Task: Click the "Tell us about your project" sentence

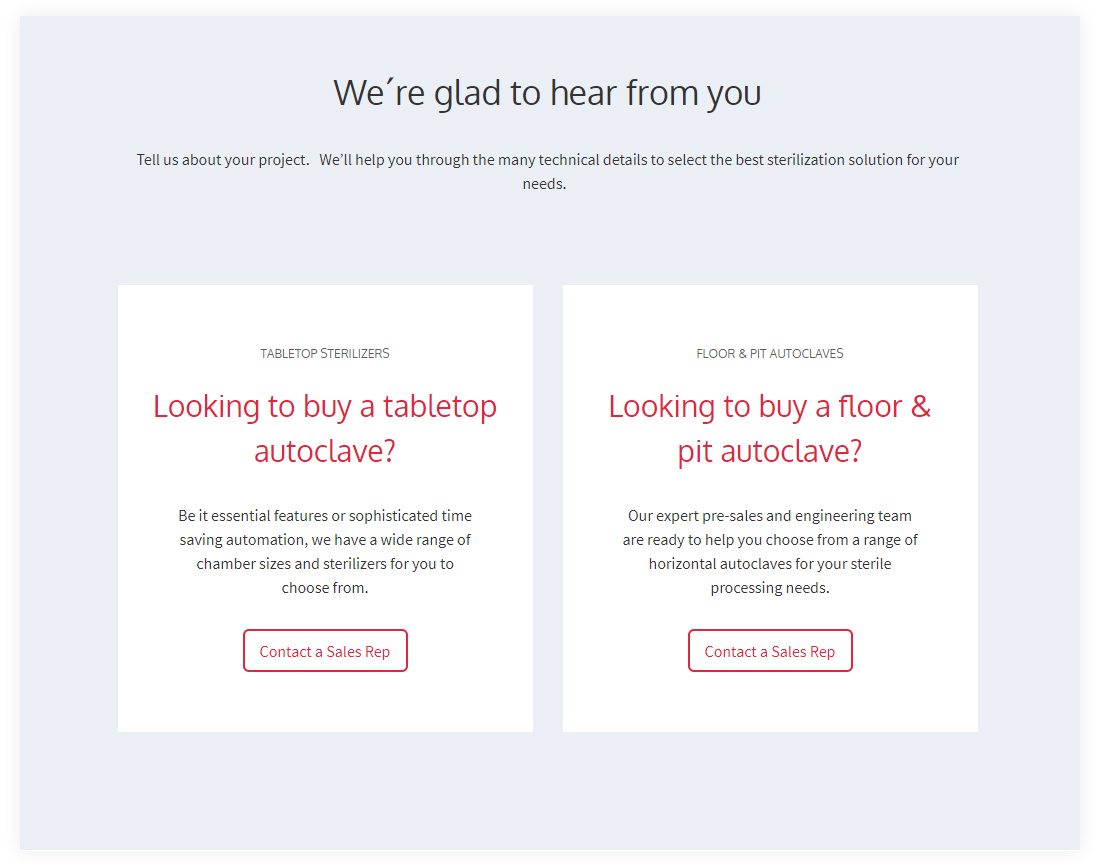Action: coord(223,160)
